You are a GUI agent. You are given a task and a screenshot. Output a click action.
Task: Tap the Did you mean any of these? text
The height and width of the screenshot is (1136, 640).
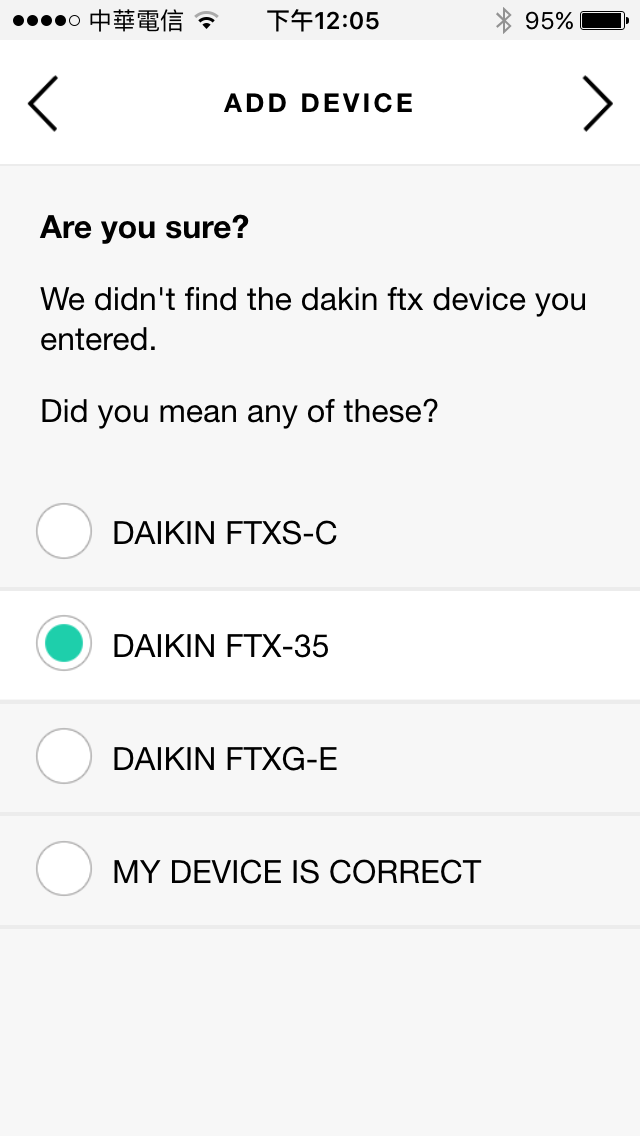pos(239,412)
